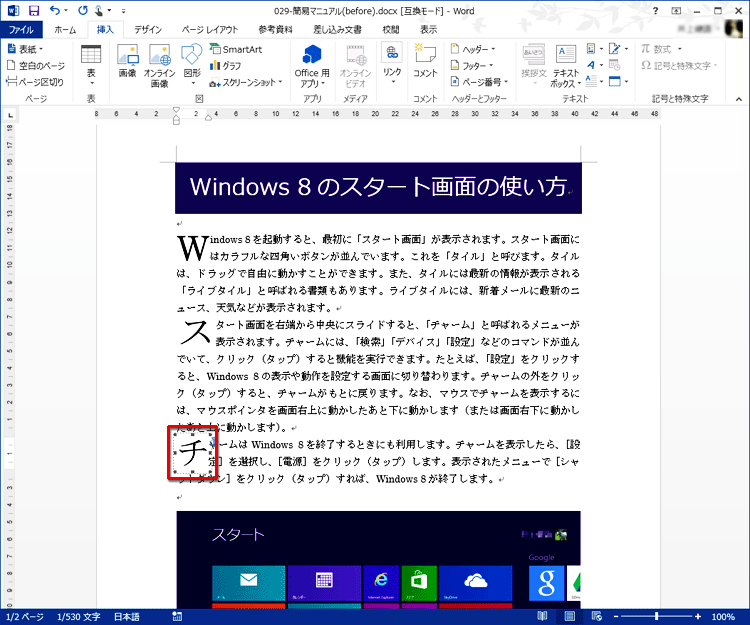This screenshot has width=750, height=625.
Task: Click 1/2 ページ page indicator
Action: click(25, 617)
